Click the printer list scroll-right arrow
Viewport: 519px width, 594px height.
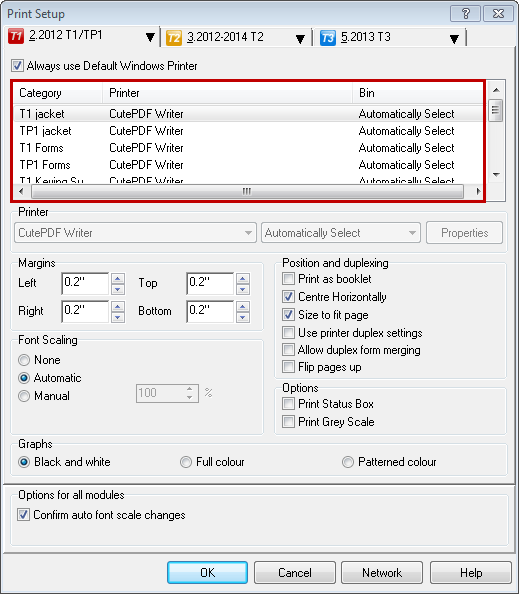478,191
